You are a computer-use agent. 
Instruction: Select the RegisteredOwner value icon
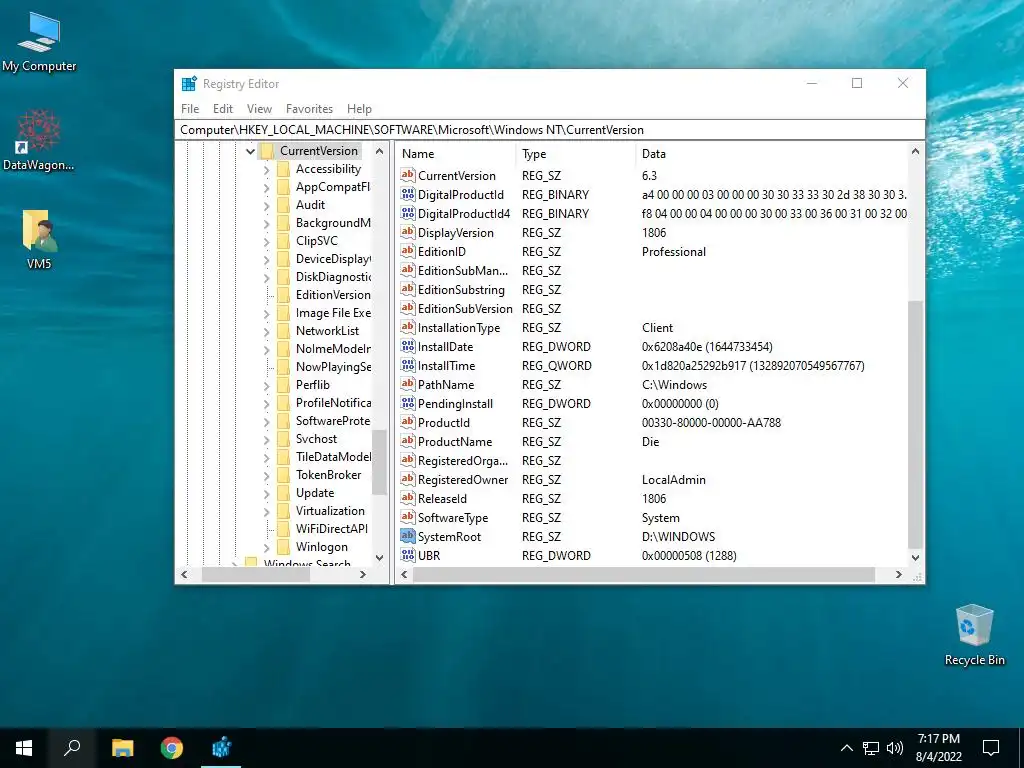point(408,479)
